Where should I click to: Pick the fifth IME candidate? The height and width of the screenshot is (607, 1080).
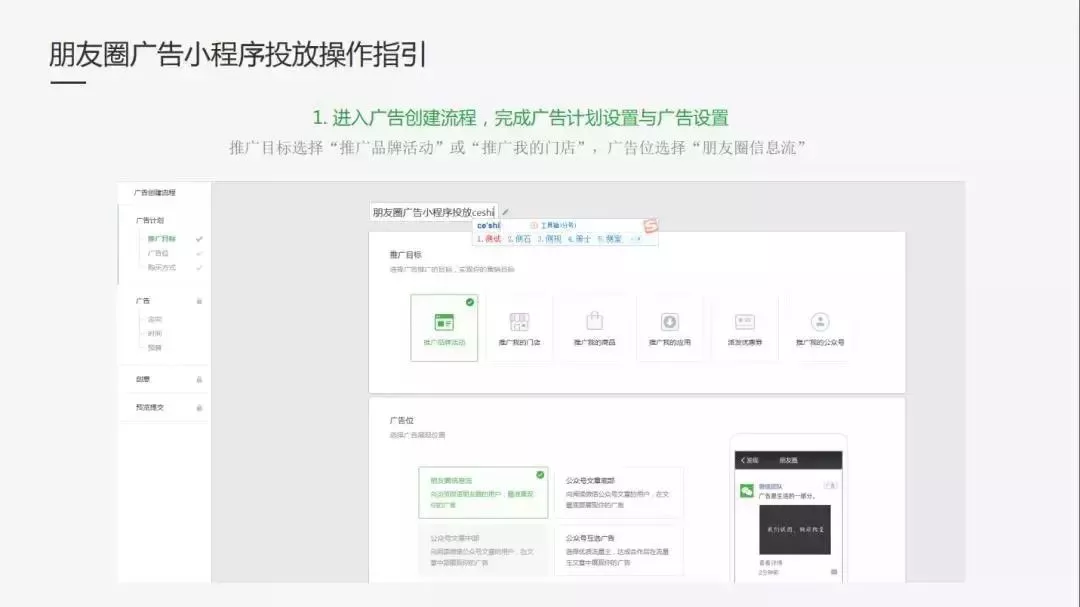coord(610,239)
